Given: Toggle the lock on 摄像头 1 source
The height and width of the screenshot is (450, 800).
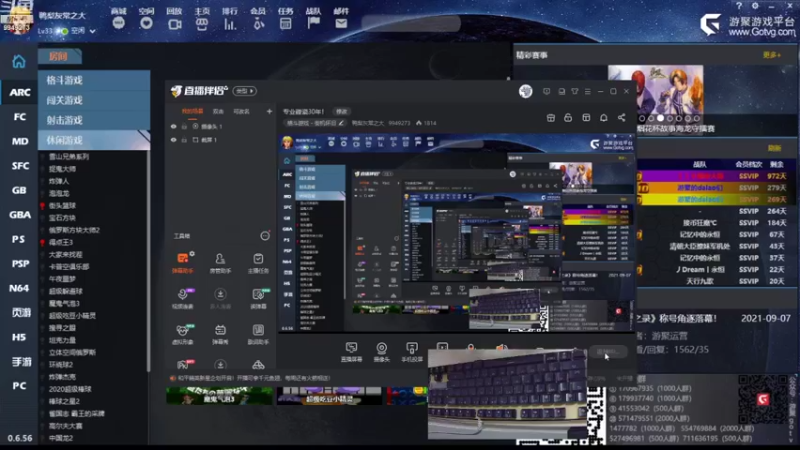Looking at the screenshot, I should (x=184, y=127).
